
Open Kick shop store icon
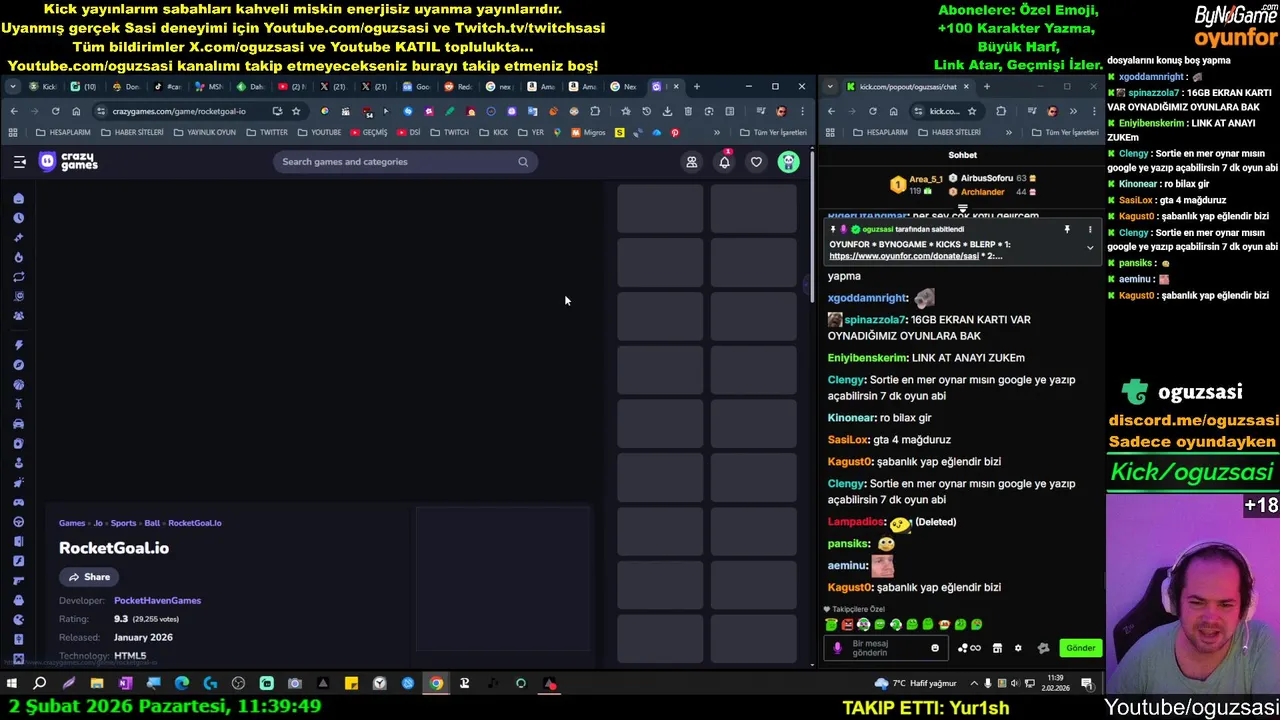point(997,648)
